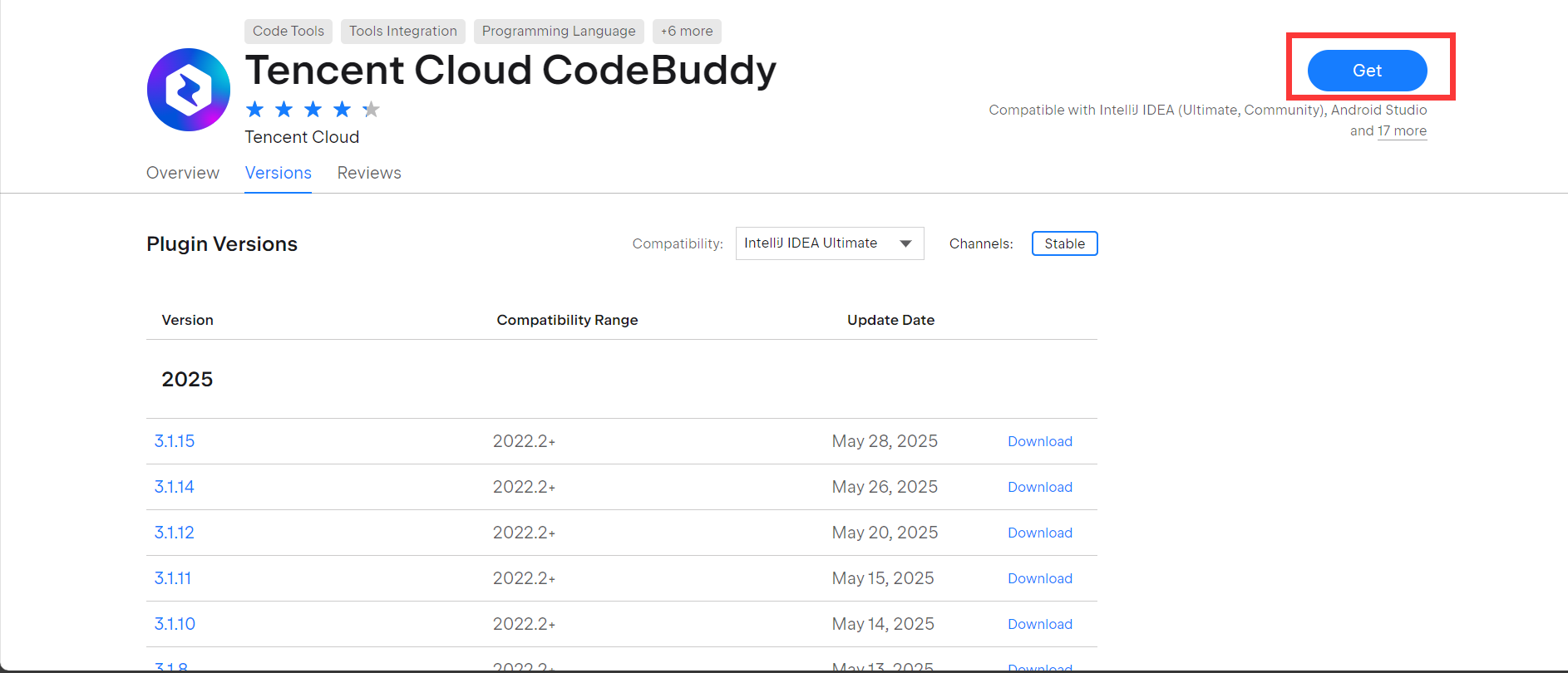Expand the 17 more compatible products link
Viewport: 1568px width, 673px height.
(1402, 131)
